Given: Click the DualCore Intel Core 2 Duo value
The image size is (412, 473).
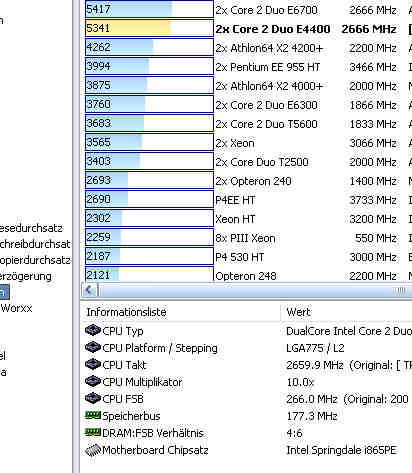Looking at the screenshot, I should 349,331.
